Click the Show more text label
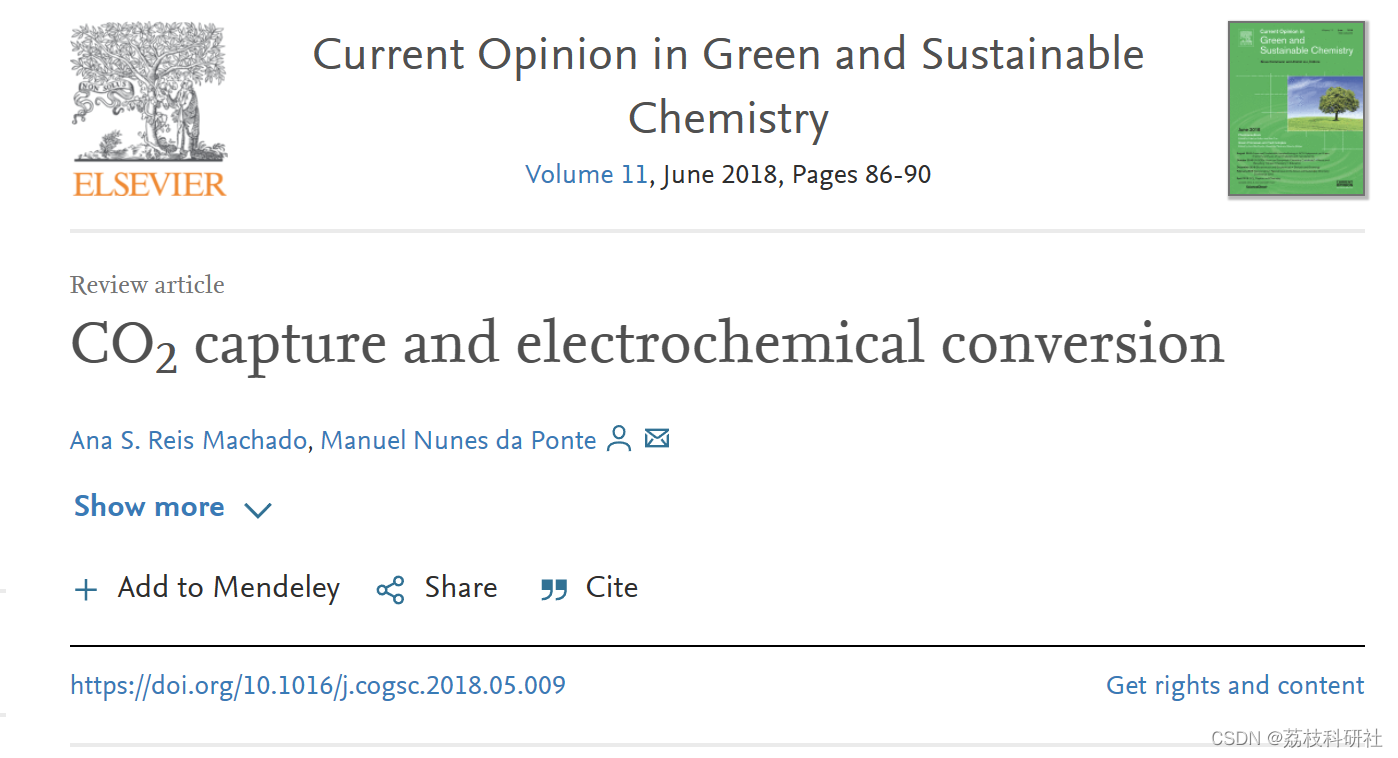This screenshot has height=758, width=1398. pos(149,507)
